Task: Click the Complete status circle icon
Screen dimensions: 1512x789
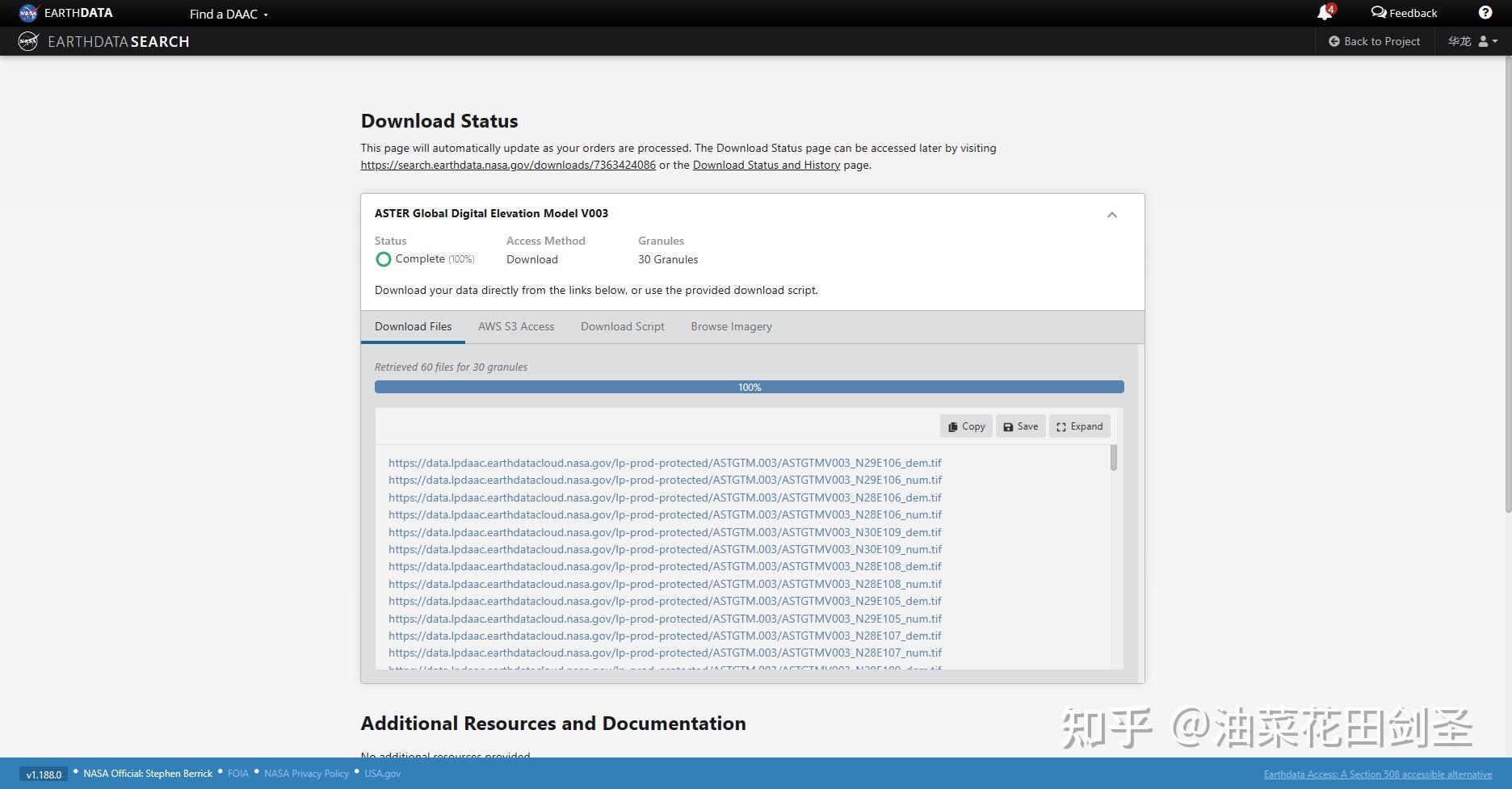Action: [x=384, y=259]
